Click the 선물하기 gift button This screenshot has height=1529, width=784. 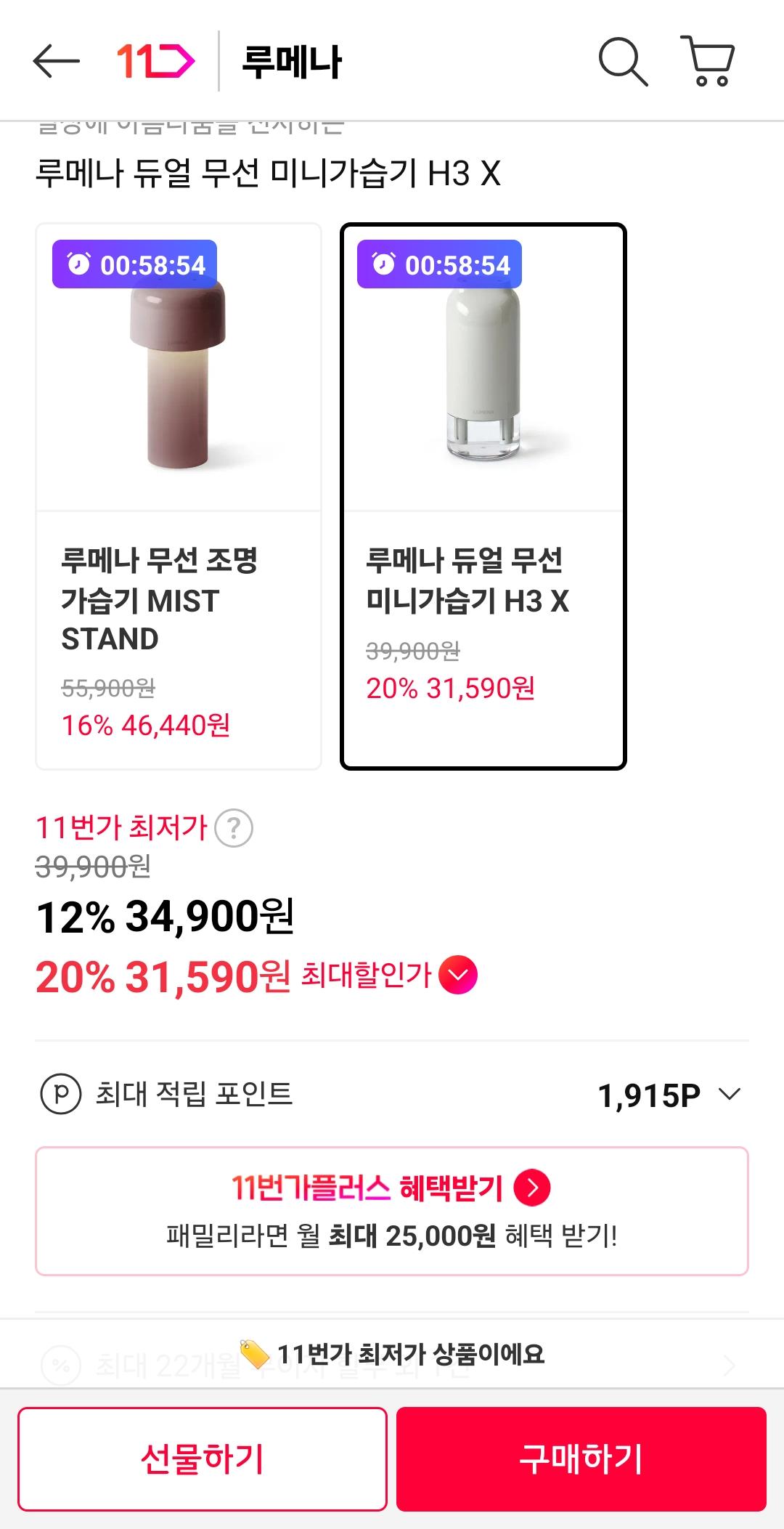pyautogui.click(x=203, y=1459)
